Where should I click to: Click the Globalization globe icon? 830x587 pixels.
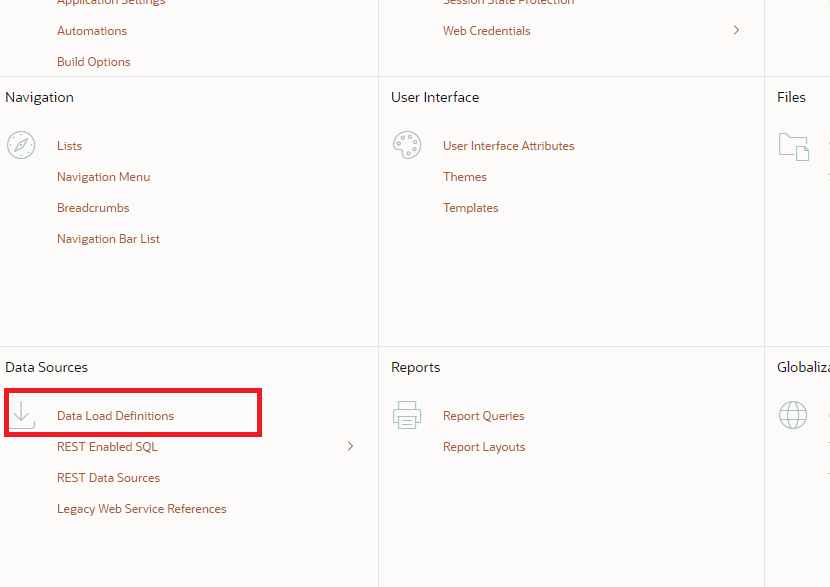click(793, 415)
